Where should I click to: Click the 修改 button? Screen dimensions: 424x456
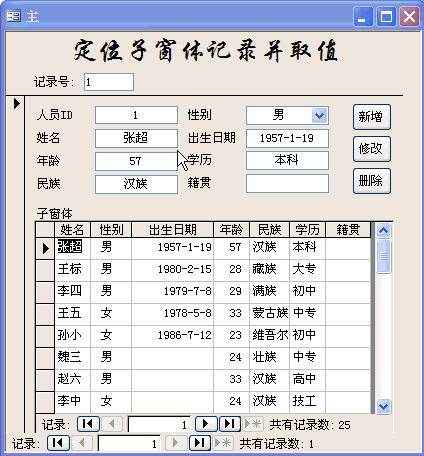pos(372,149)
